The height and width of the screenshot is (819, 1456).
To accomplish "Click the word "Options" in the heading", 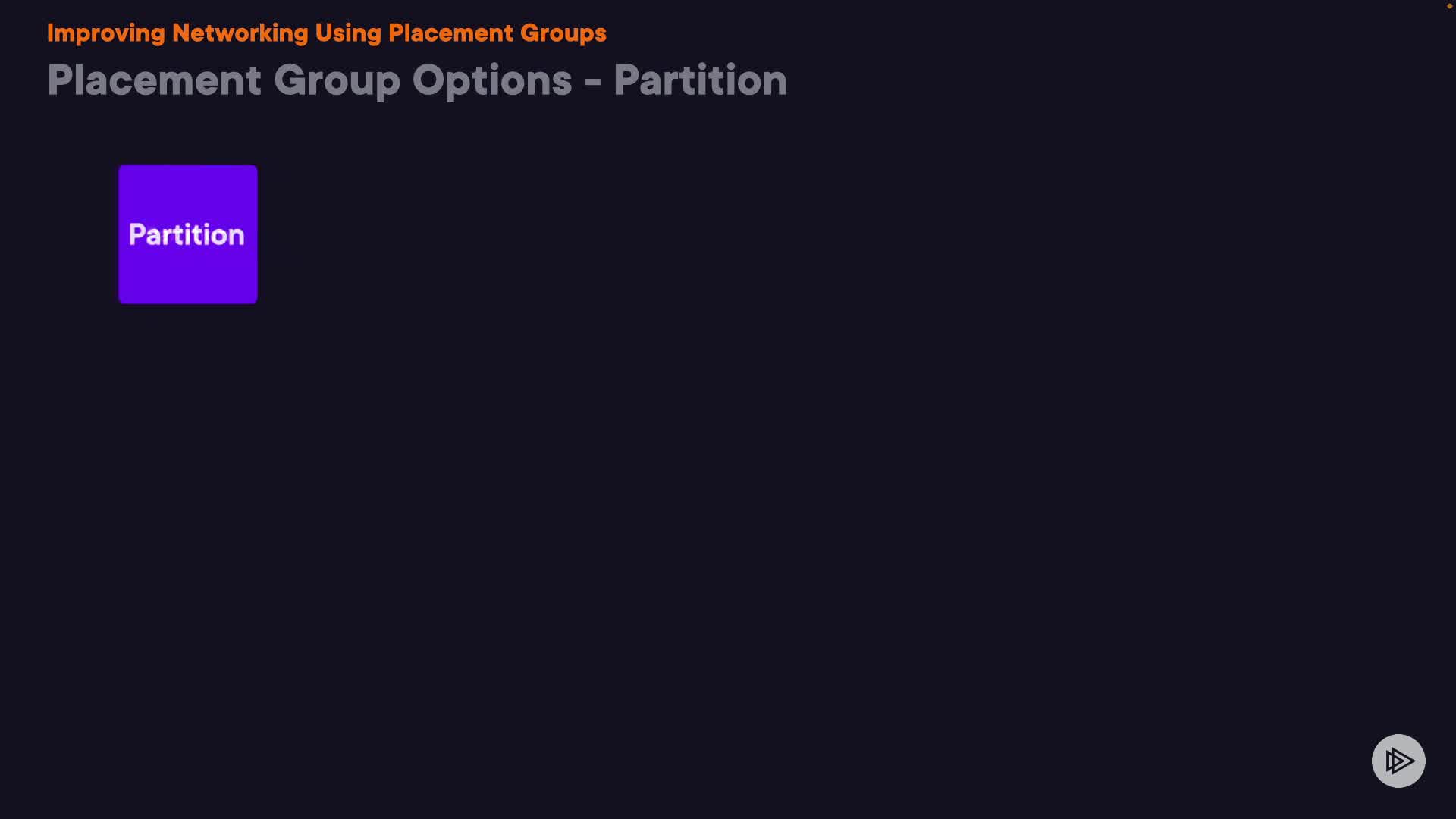I will tap(491, 80).
